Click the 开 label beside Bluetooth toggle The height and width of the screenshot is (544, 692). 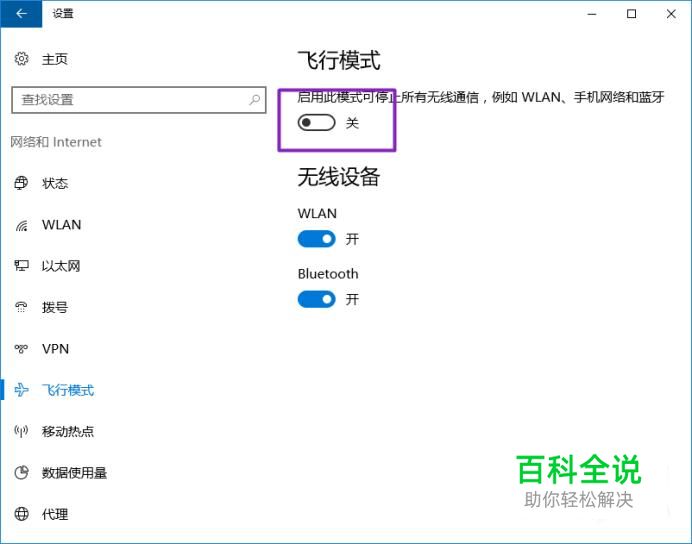tap(352, 300)
